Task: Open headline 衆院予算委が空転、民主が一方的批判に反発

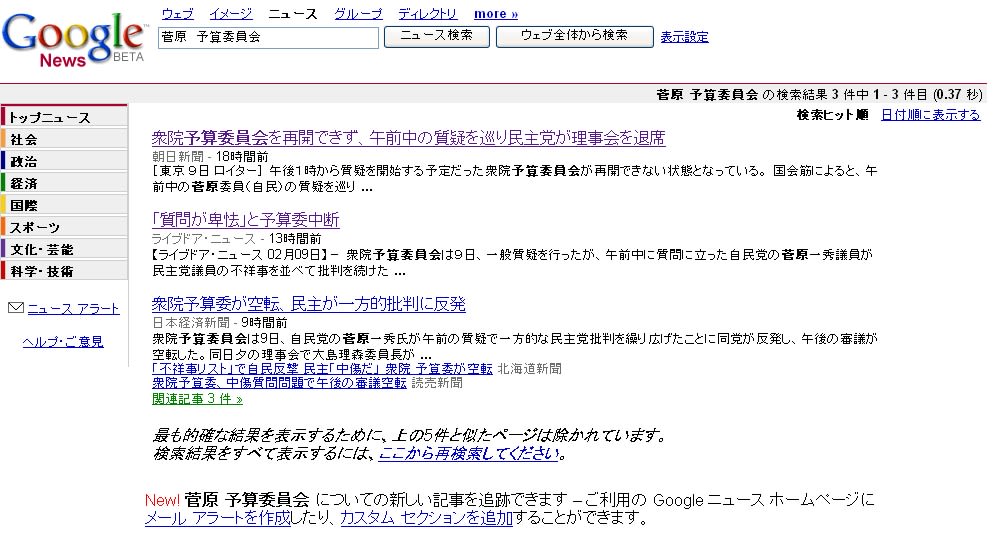Action: 308,304
